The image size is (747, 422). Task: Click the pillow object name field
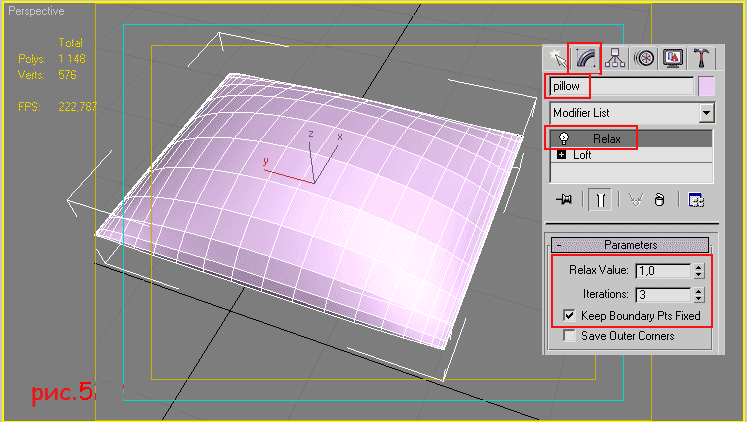pos(620,86)
